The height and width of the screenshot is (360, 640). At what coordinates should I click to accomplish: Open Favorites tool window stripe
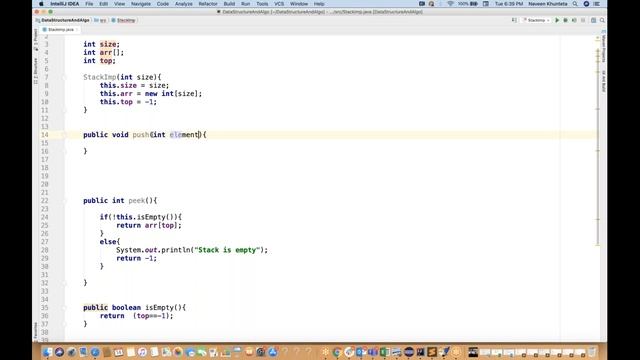[x=36, y=331]
